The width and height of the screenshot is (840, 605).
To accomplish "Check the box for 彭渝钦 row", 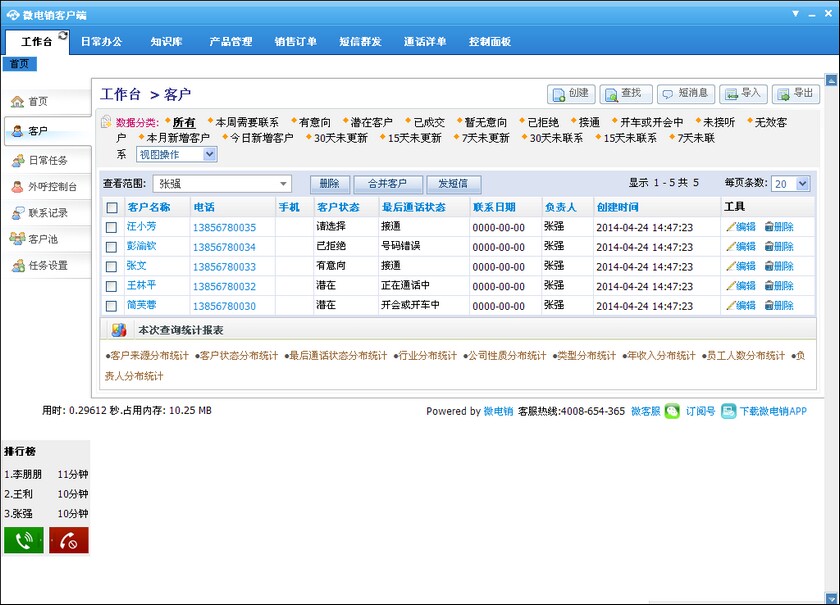I will click(x=111, y=247).
